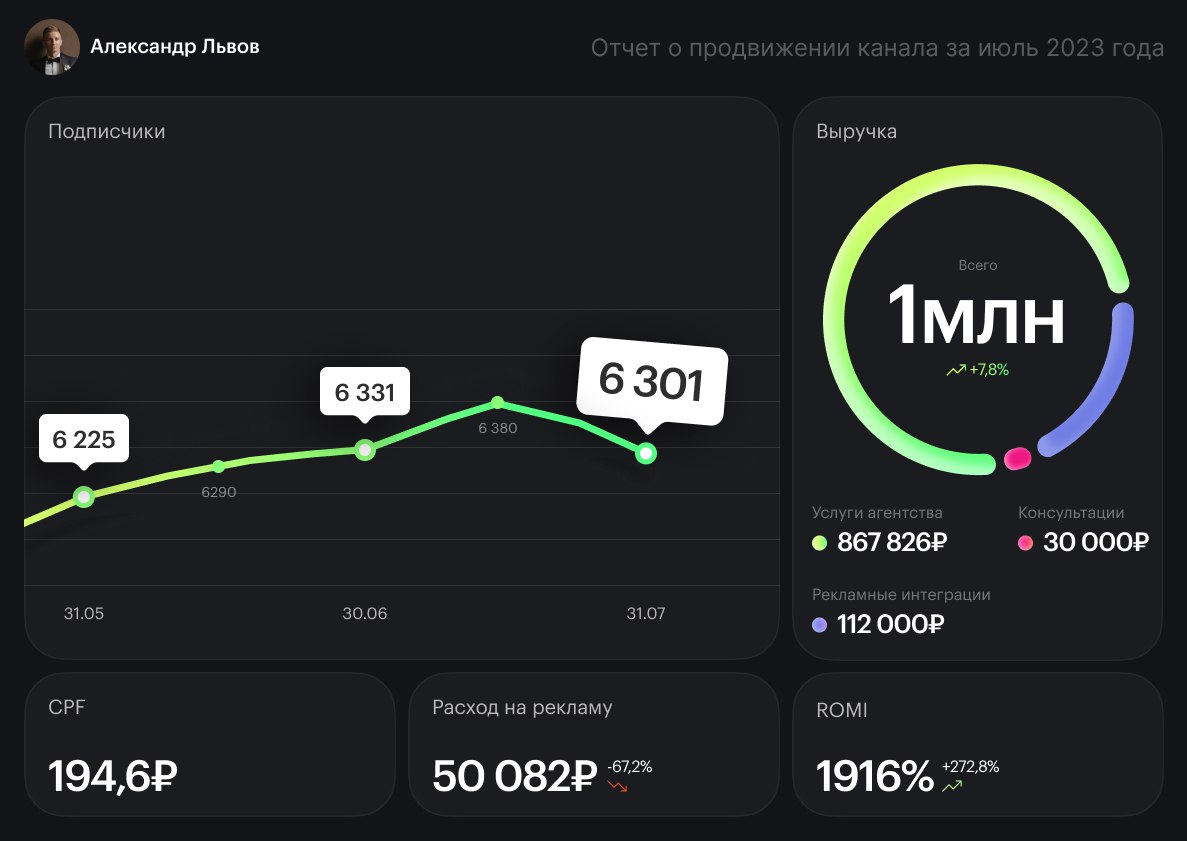The image size is (1187, 841).
Task: Click Александр Львов profile avatar
Action: tap(52, 47)
